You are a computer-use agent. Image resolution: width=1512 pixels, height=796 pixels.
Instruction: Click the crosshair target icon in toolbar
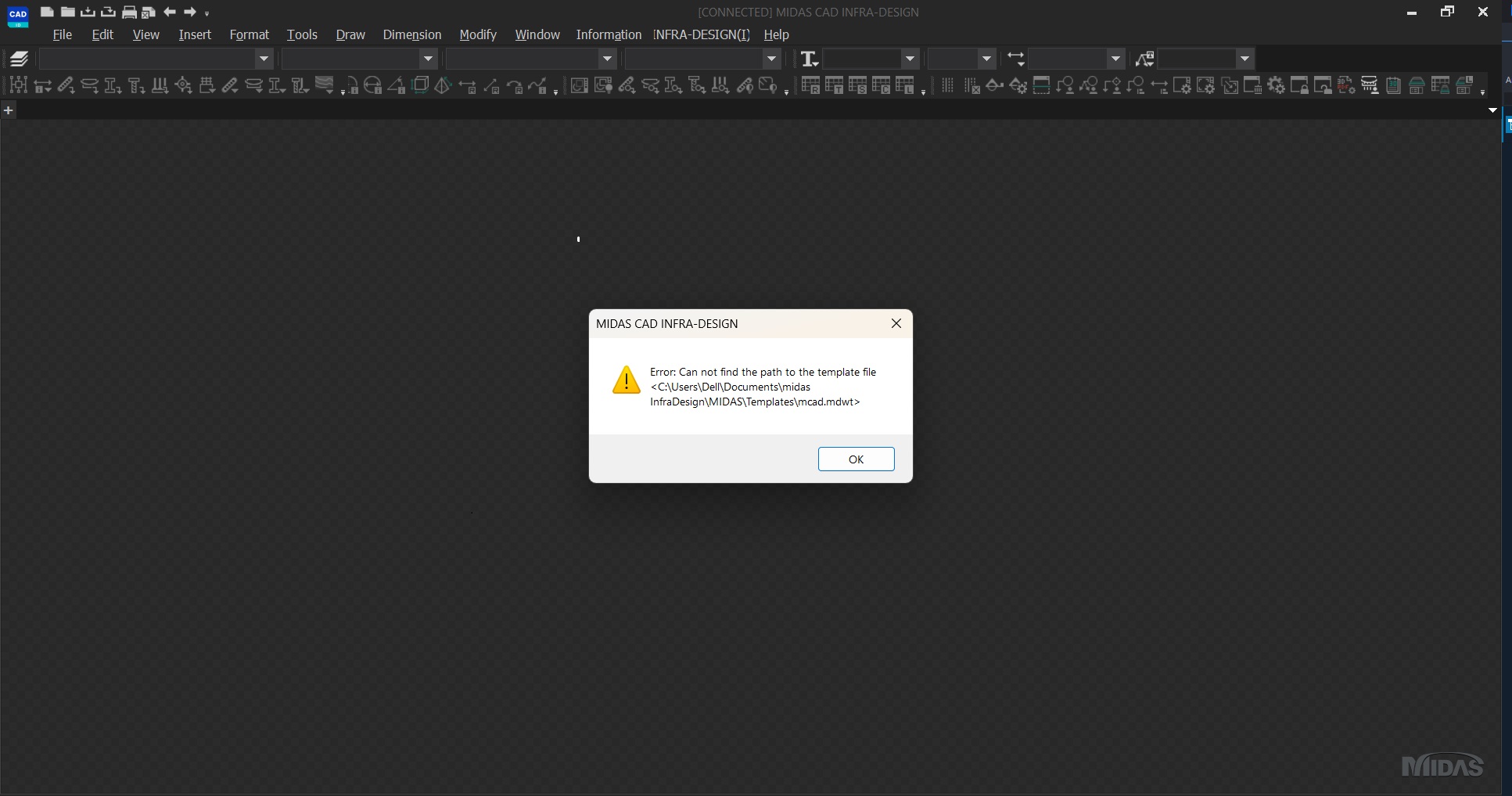pos(183,85)
